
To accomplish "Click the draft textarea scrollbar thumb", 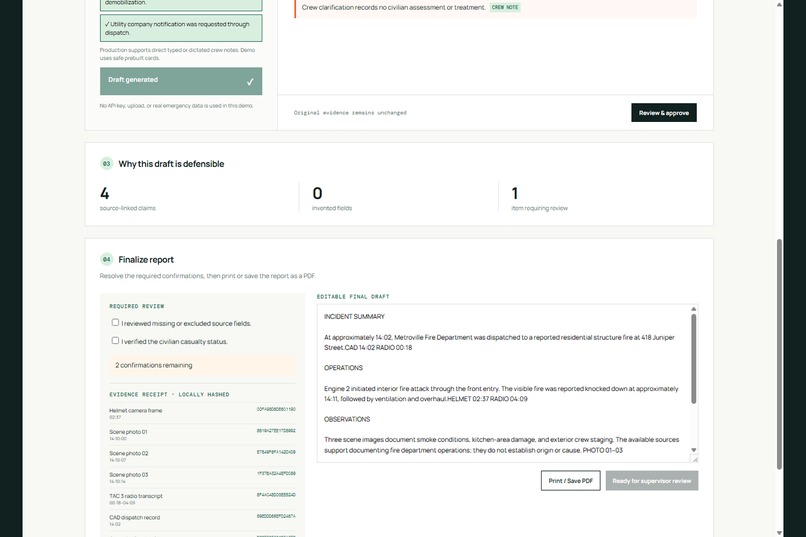I will (693, 359).
